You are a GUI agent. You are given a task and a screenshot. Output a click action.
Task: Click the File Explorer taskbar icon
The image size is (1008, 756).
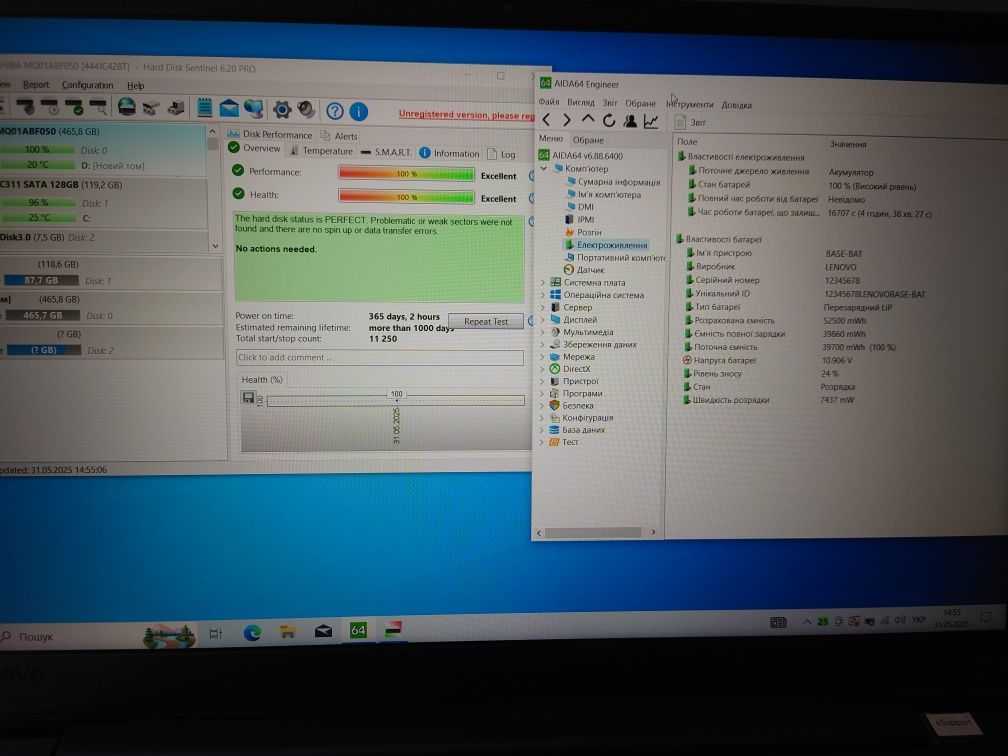tap(287, 633)
